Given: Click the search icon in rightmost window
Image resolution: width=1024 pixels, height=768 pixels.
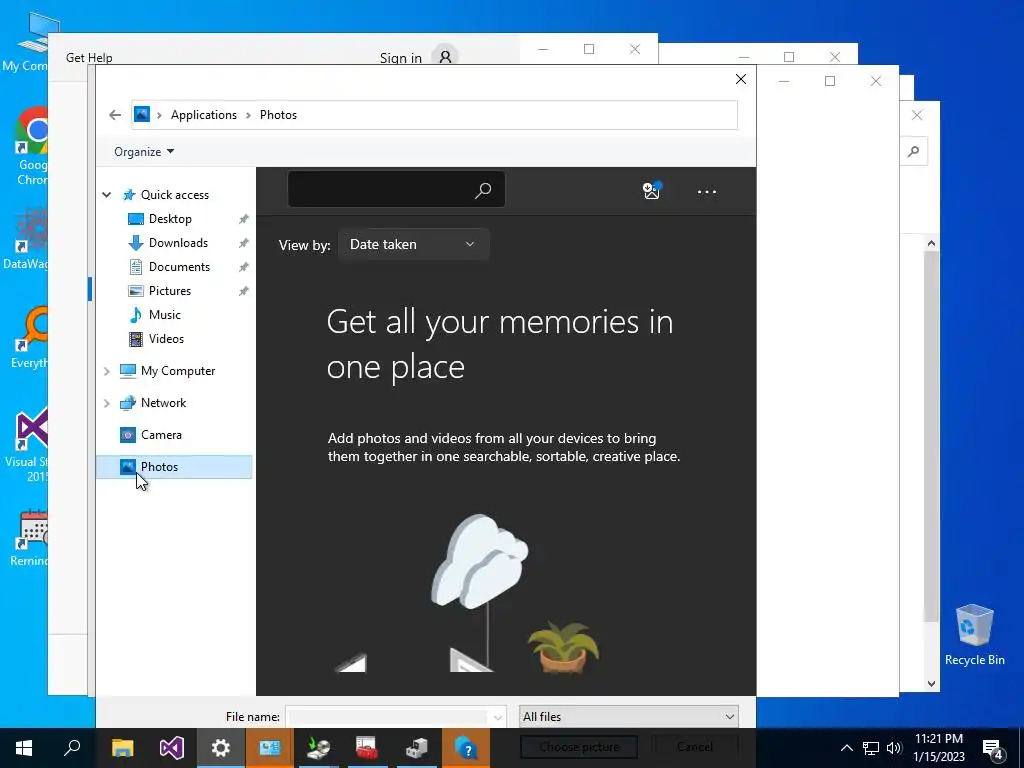Looking at the screenshot, I should point(914,152).
